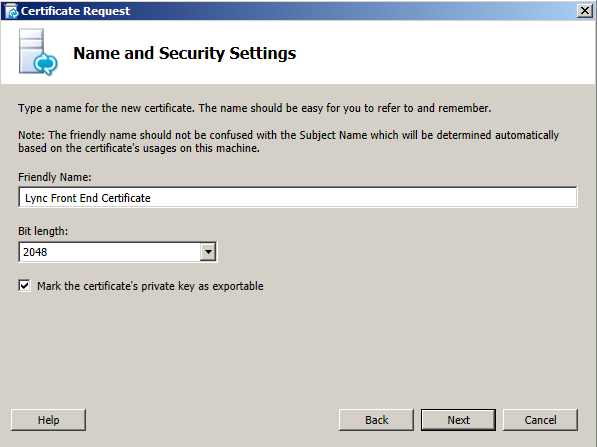Click the "Mark the certificate's private key as exportable" label
Screen dimensions: 597x447
150,286
